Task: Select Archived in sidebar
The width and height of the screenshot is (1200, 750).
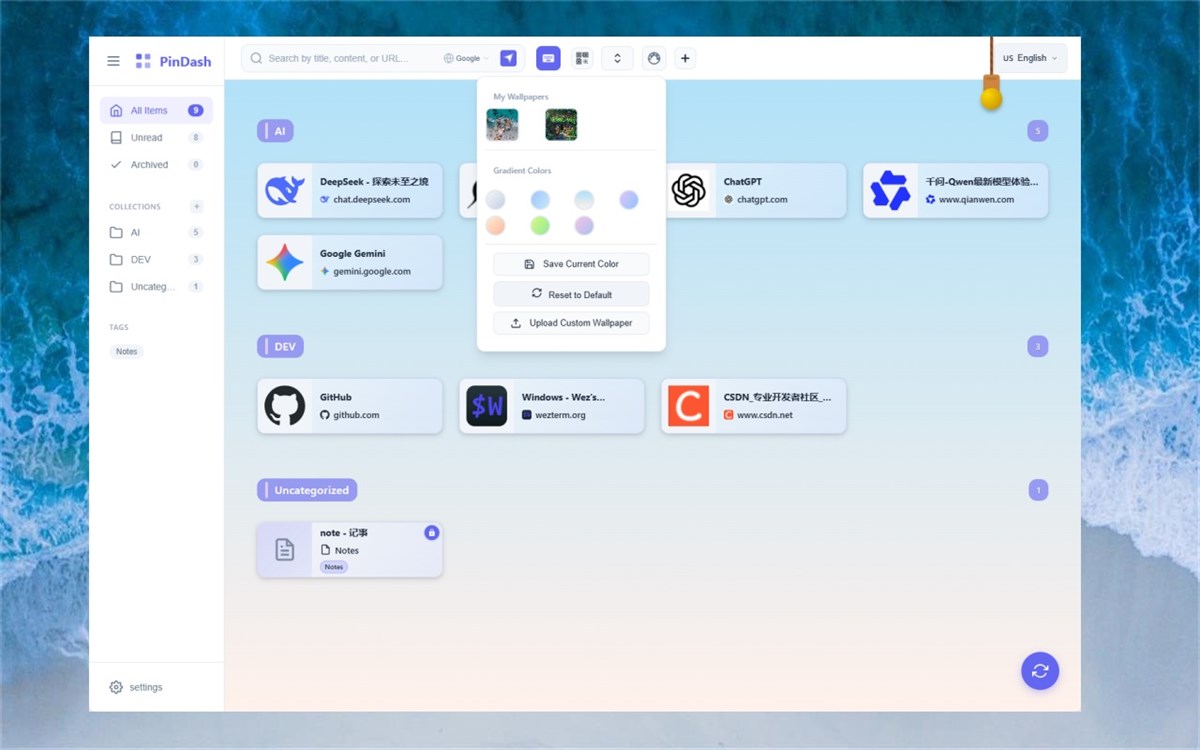Action: 156,164
